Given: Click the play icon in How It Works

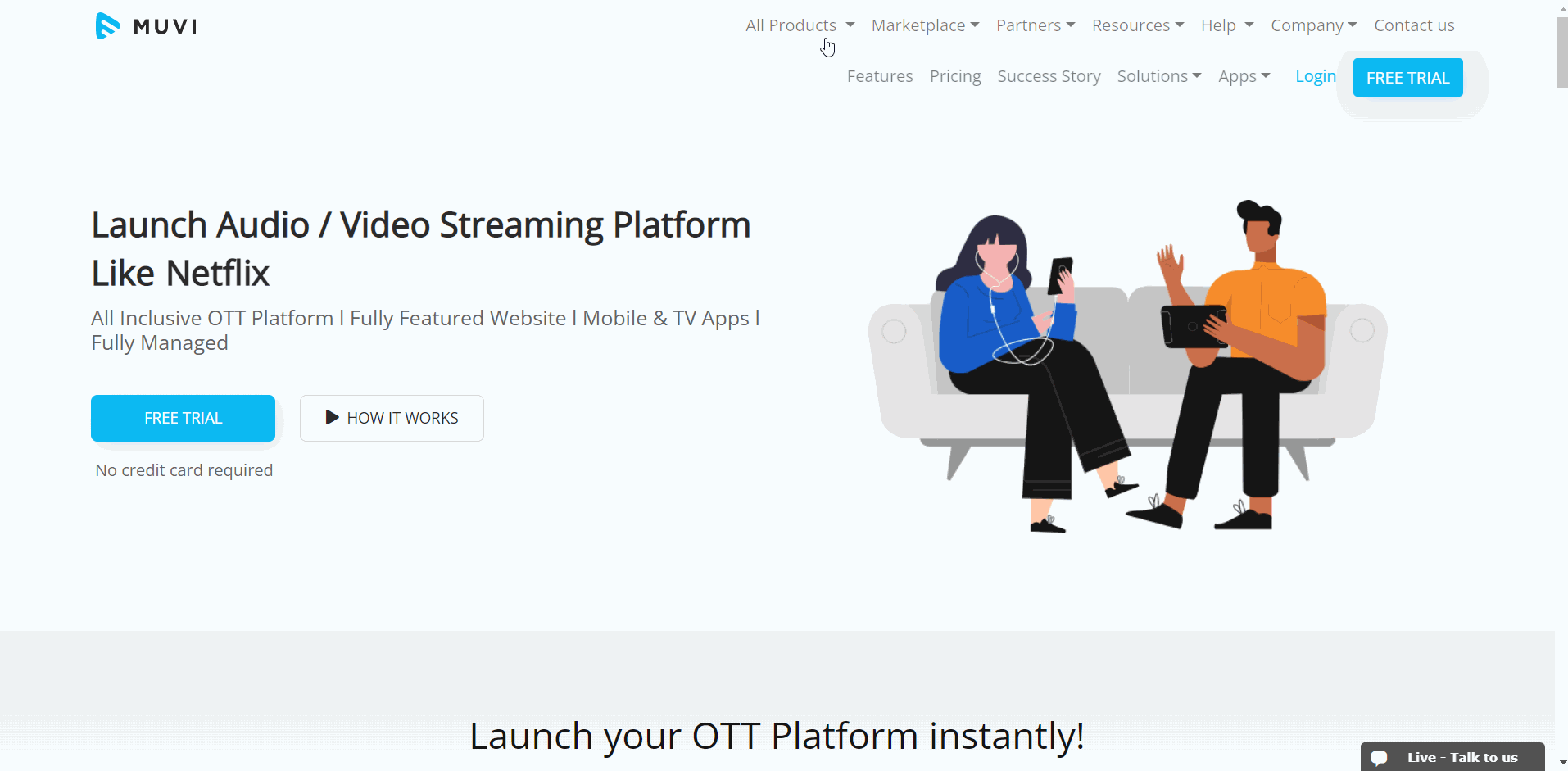Looking at the screenshot, I should point(332,417).
